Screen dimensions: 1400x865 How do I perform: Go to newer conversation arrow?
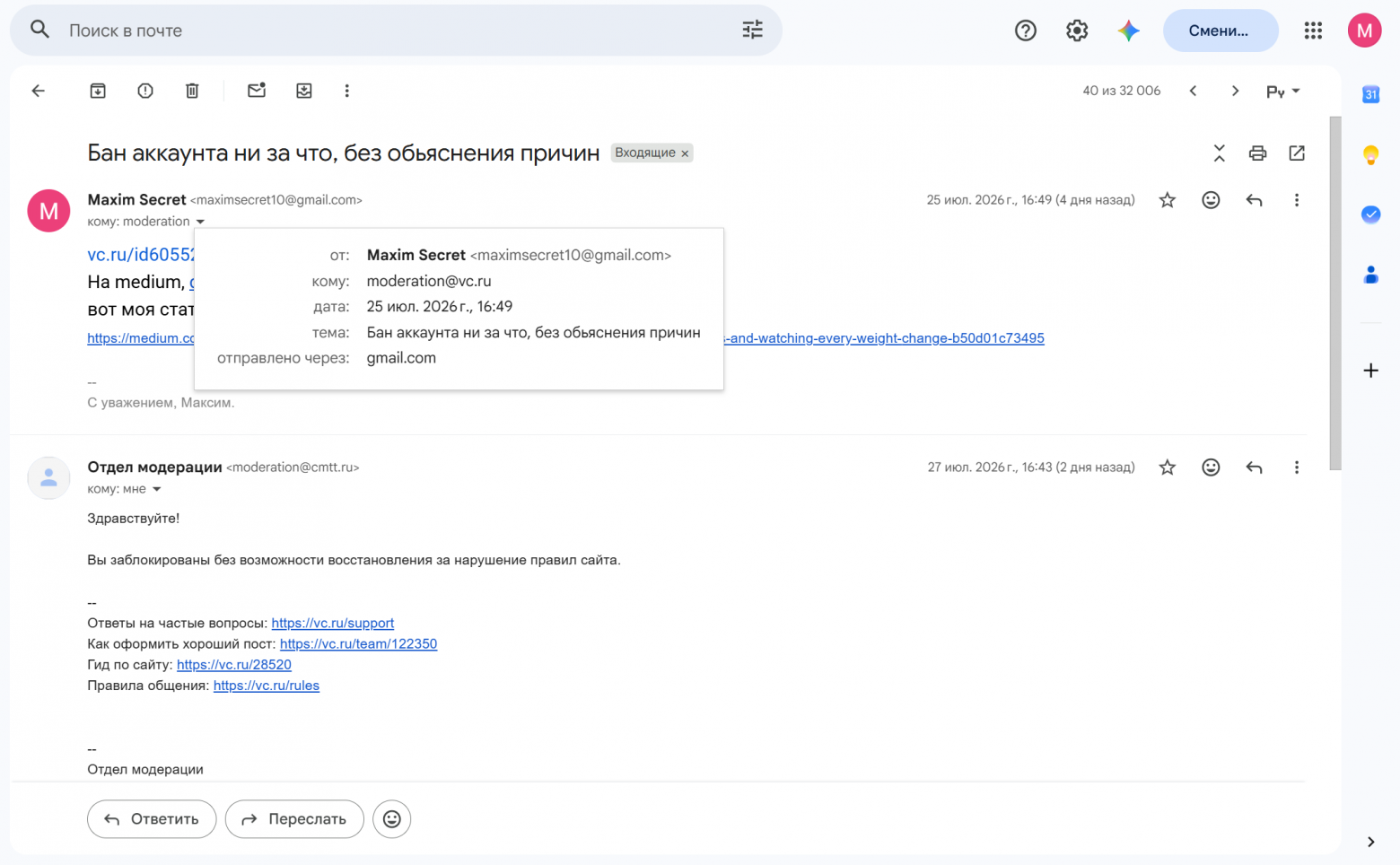pos(1193,91)
